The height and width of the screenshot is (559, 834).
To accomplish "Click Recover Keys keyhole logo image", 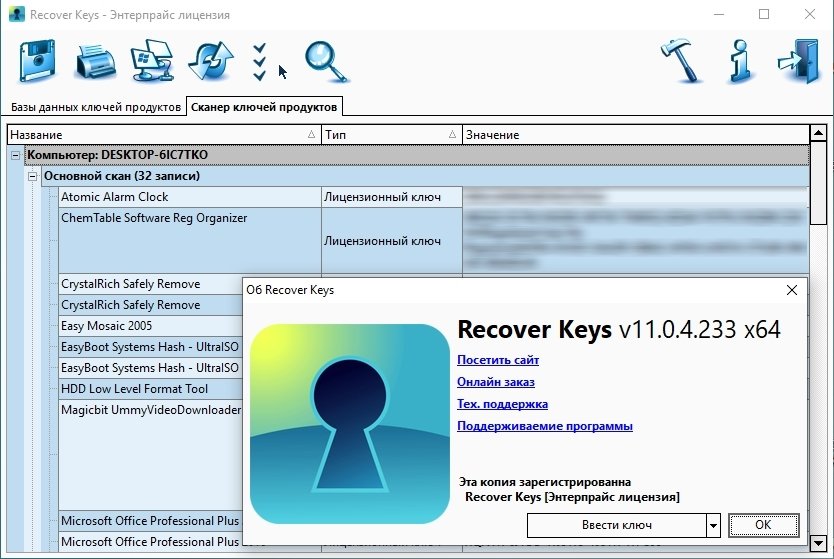I will [x=349, y=424].
